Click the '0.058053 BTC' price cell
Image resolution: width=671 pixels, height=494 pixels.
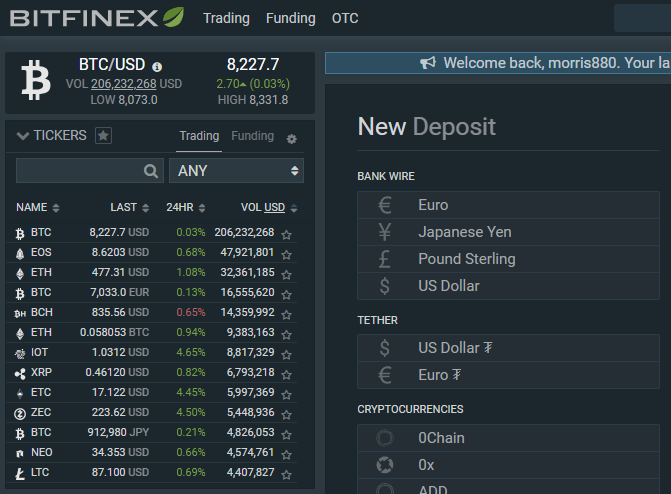point(115,332)
